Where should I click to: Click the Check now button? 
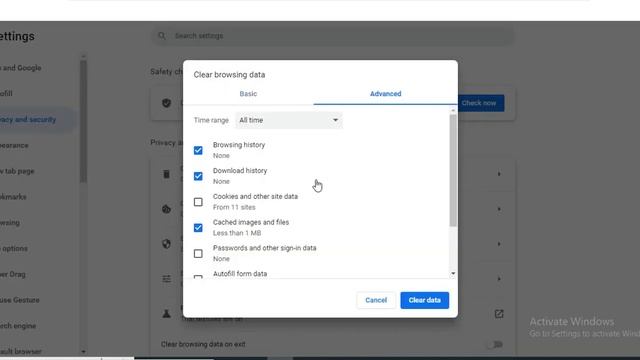pos(480,103)
